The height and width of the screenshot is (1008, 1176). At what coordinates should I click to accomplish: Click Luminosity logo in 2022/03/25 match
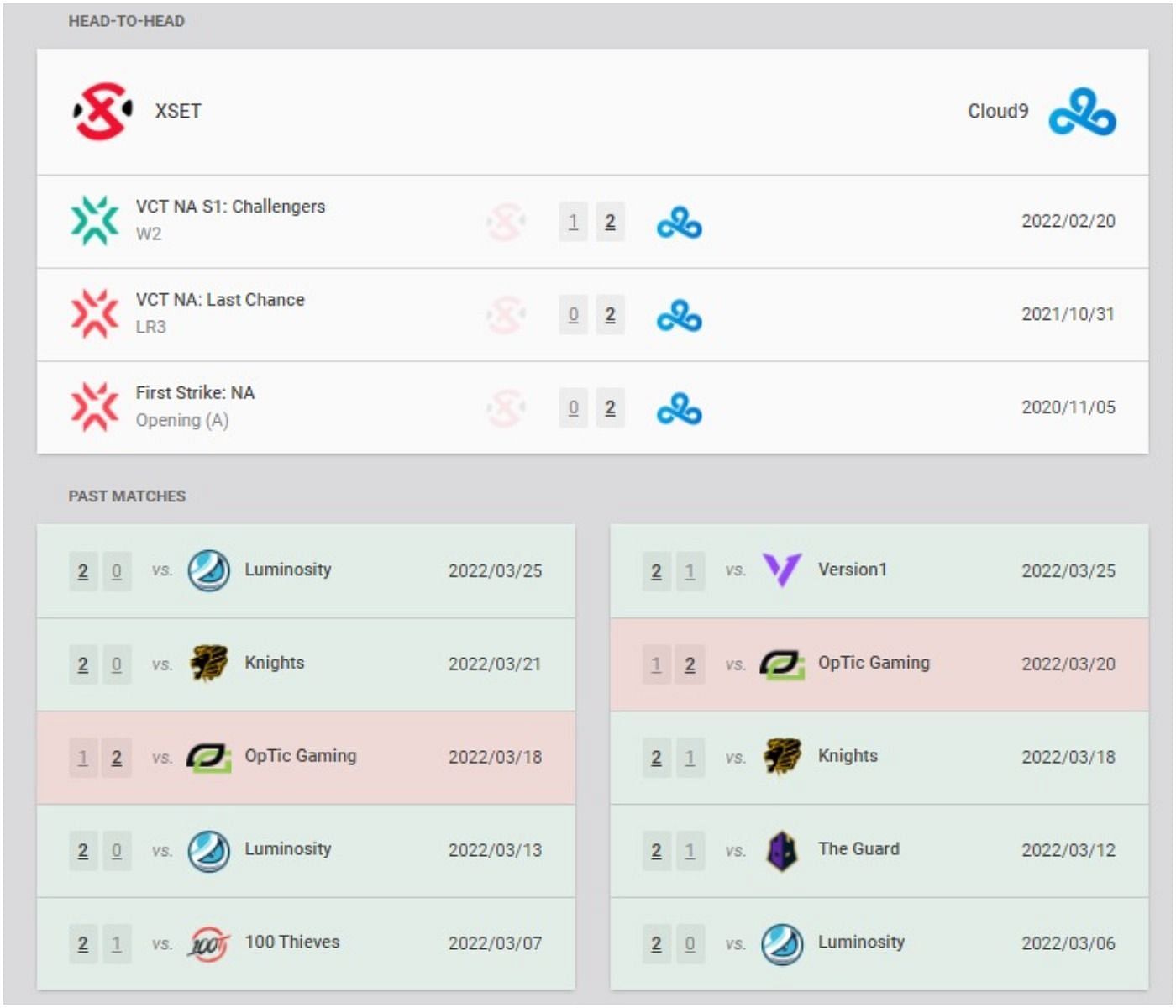(209, 571)
